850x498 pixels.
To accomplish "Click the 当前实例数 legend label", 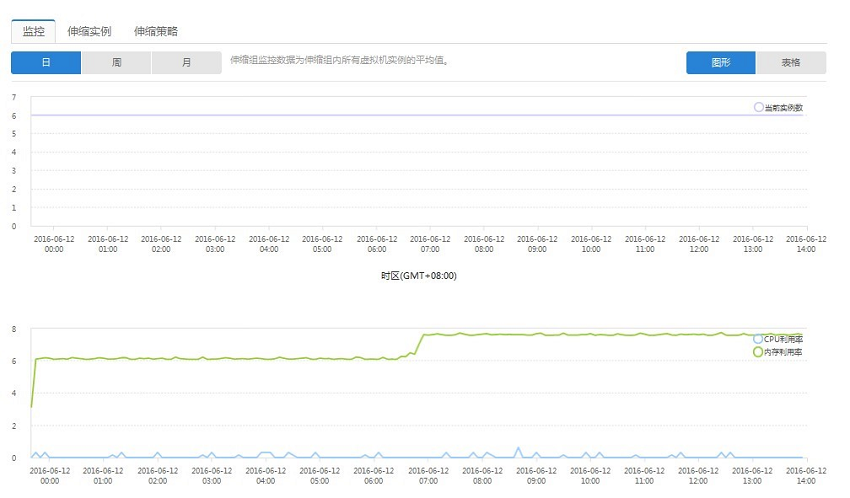I will click(x=783, y=108).
